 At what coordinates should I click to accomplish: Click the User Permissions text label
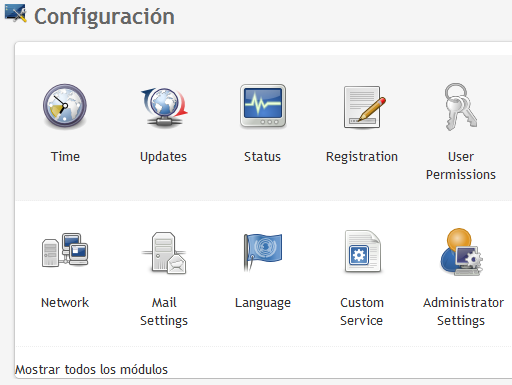point(461,166)
